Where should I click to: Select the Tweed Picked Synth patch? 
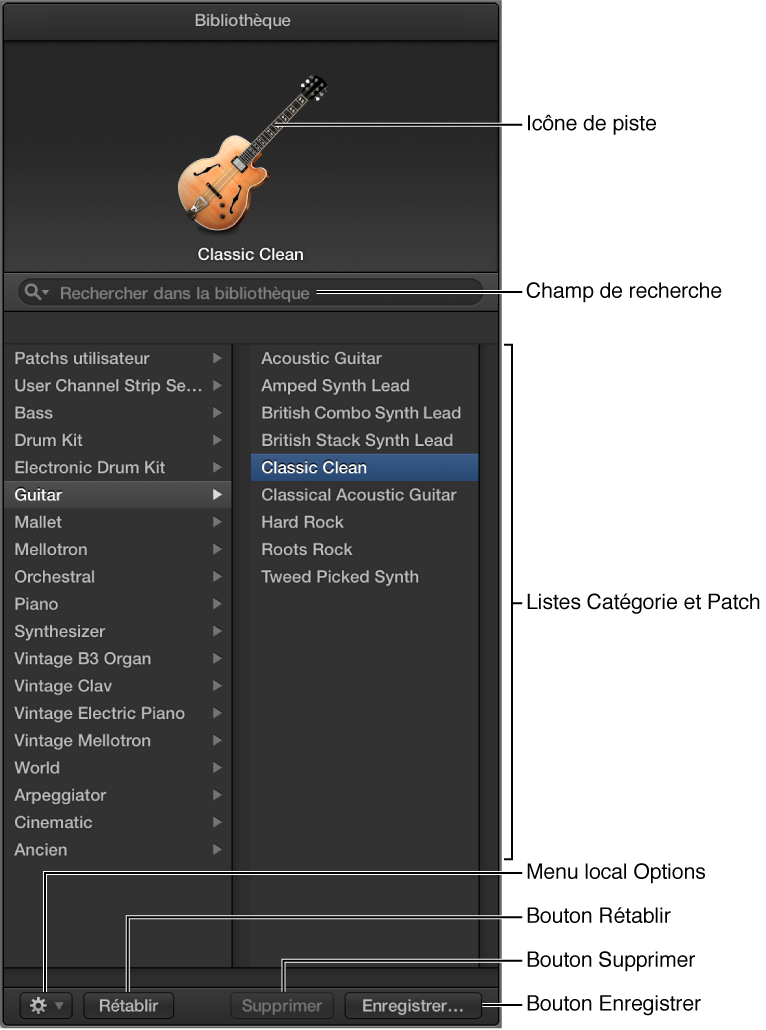tap(340, 577)
